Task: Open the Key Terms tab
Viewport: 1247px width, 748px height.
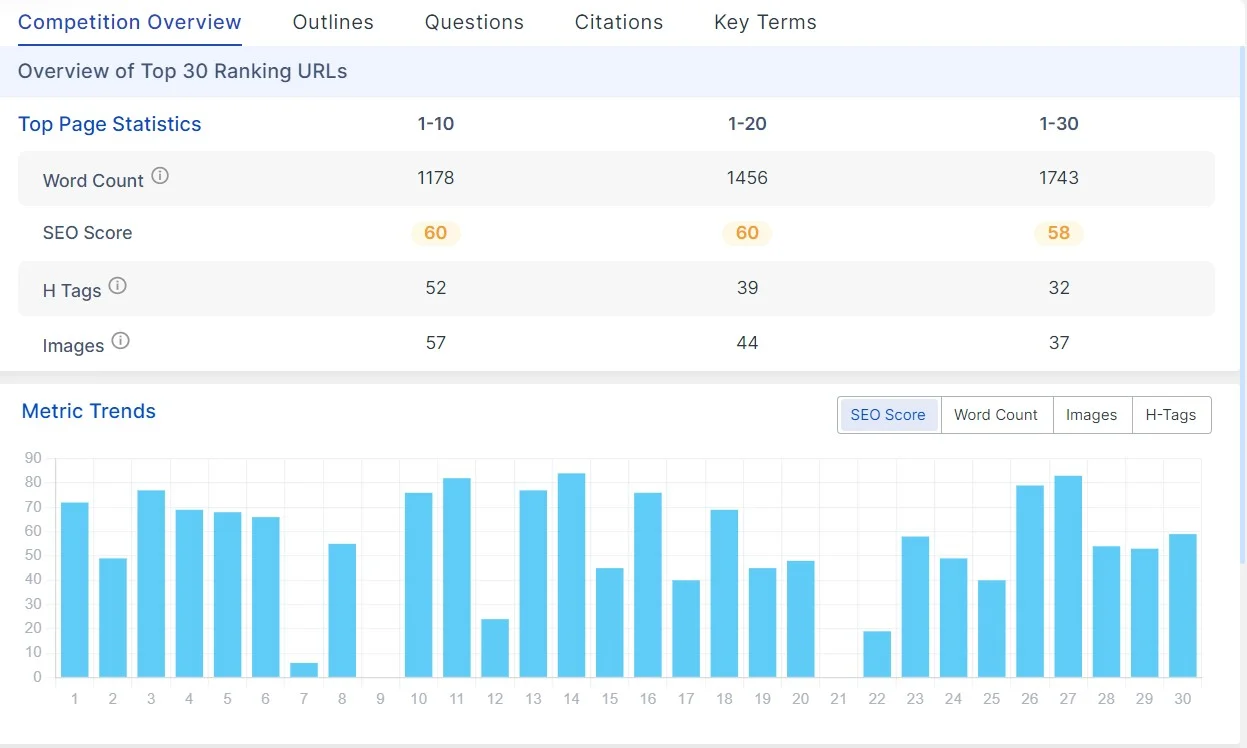Action: [765, 21]
